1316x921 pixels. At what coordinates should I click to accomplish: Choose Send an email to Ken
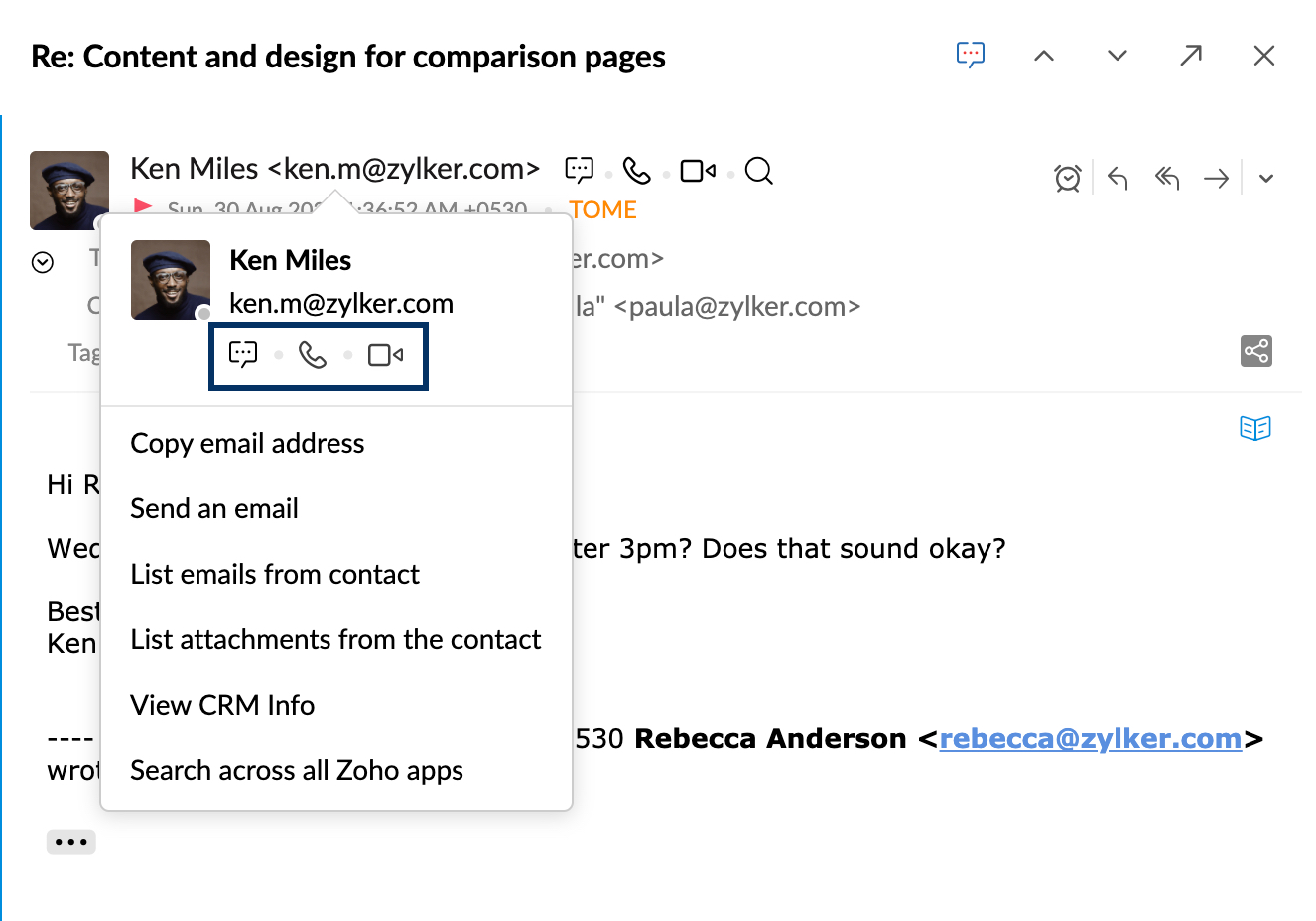[214, 508]
